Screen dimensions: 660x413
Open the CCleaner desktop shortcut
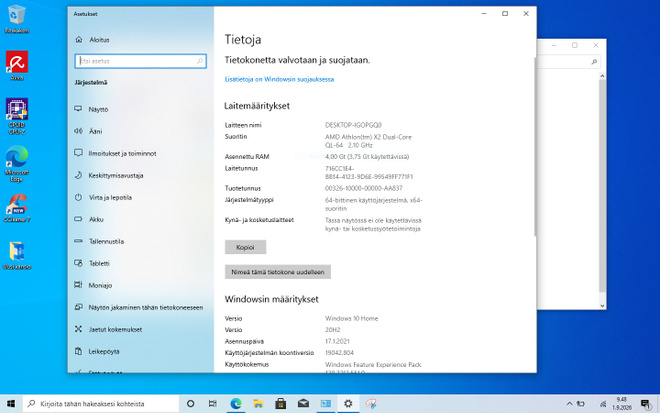[x=17, y=208]
